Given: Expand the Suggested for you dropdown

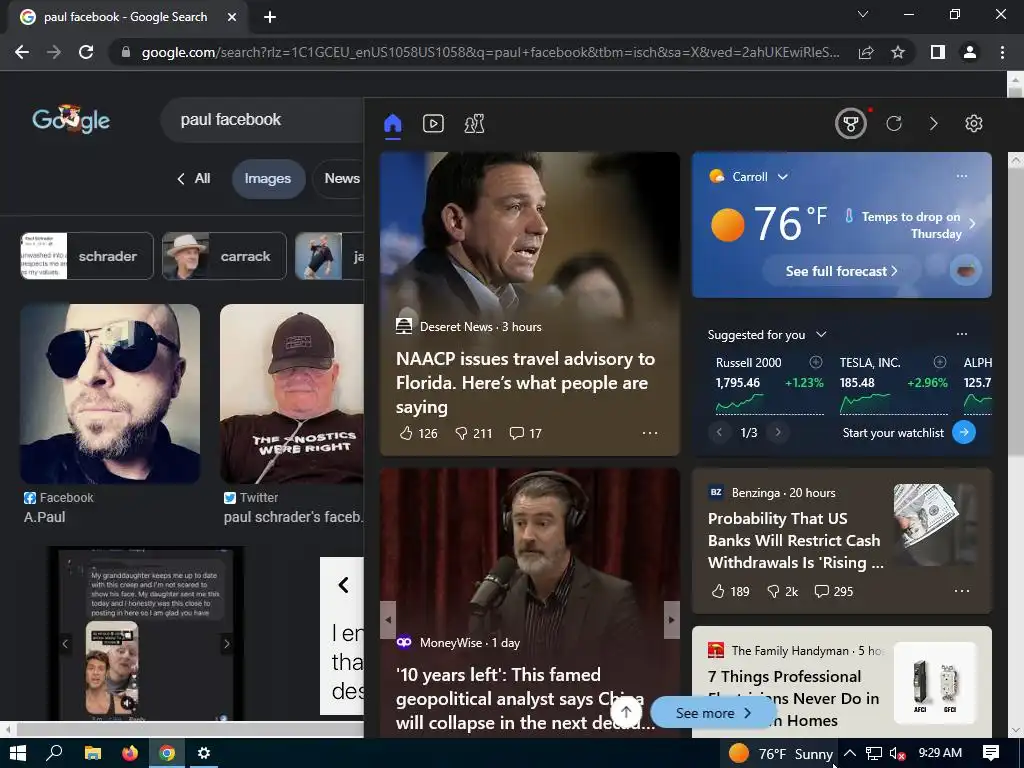Looking at the screenshot, I should 822,334.
